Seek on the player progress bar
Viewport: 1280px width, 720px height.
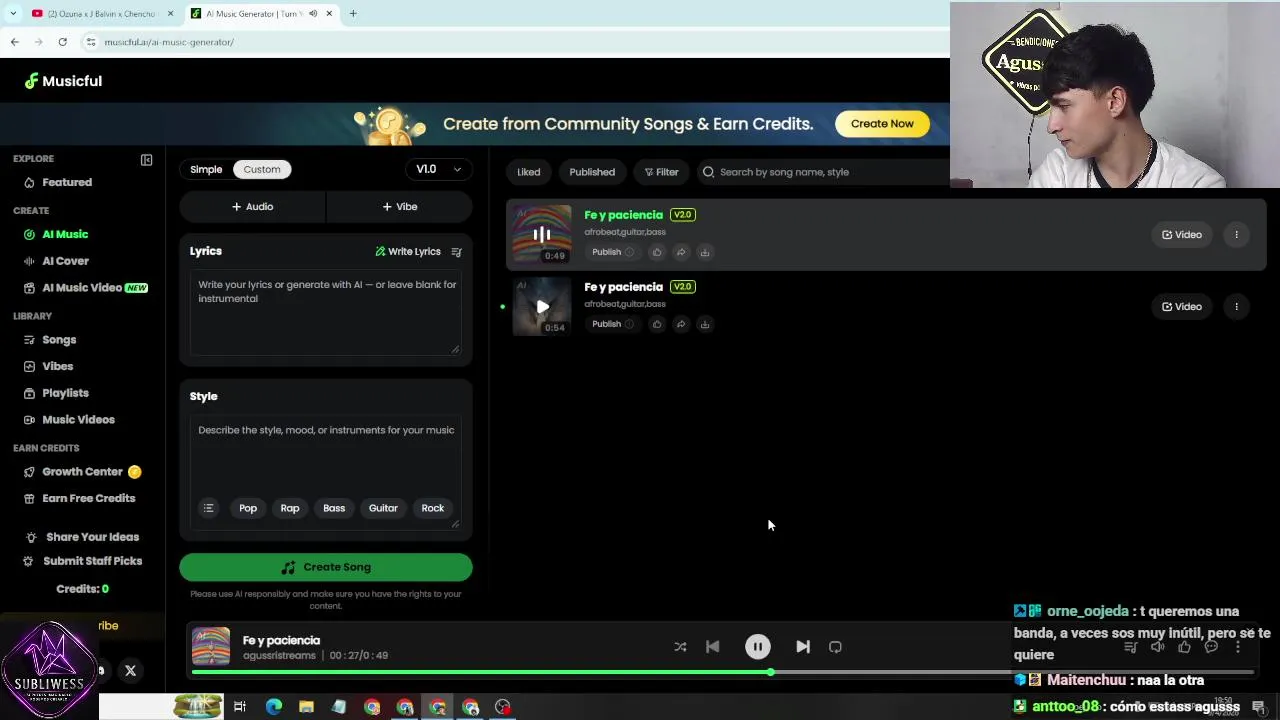[x=722, y=672]
